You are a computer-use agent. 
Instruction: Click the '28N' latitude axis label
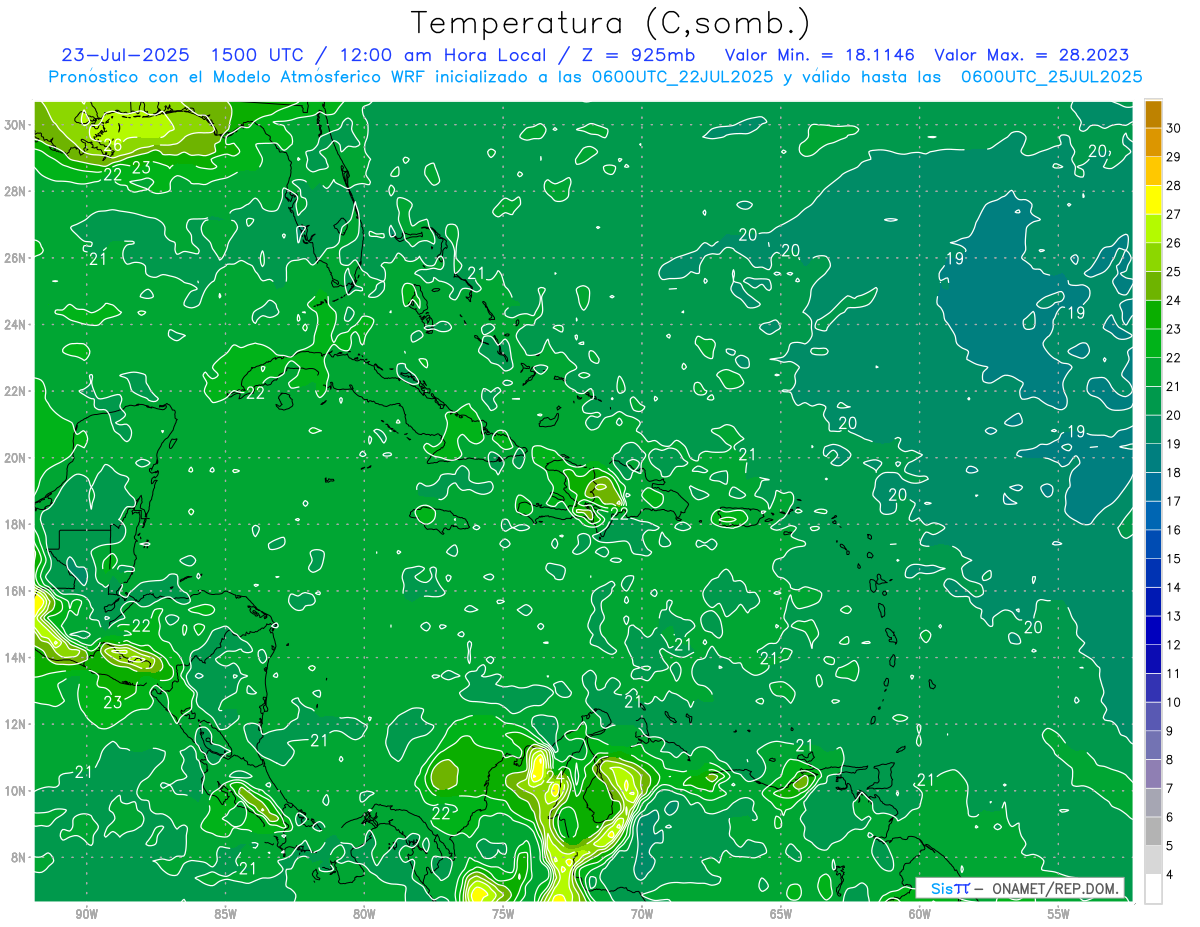pos(16,191)
